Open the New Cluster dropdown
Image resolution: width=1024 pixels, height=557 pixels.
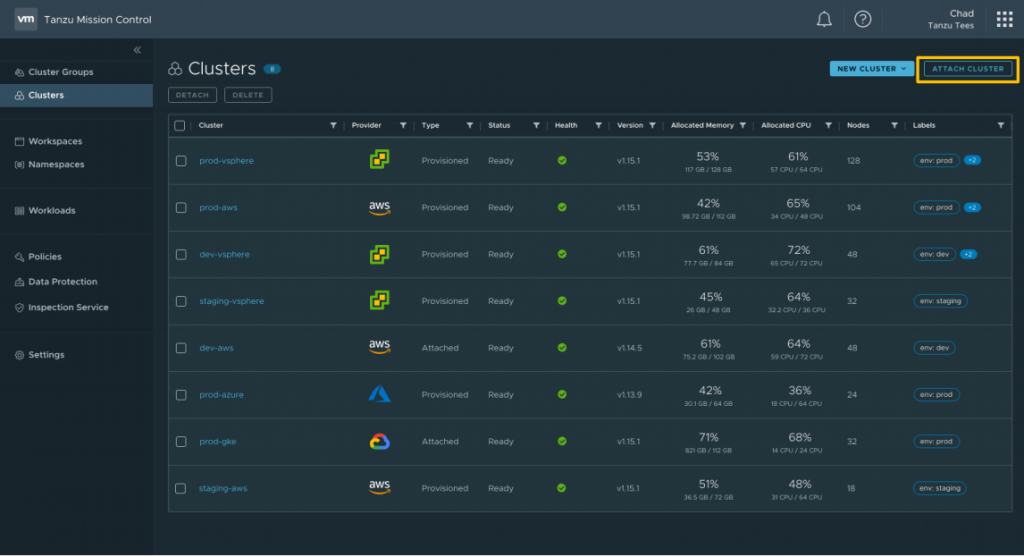871,69
